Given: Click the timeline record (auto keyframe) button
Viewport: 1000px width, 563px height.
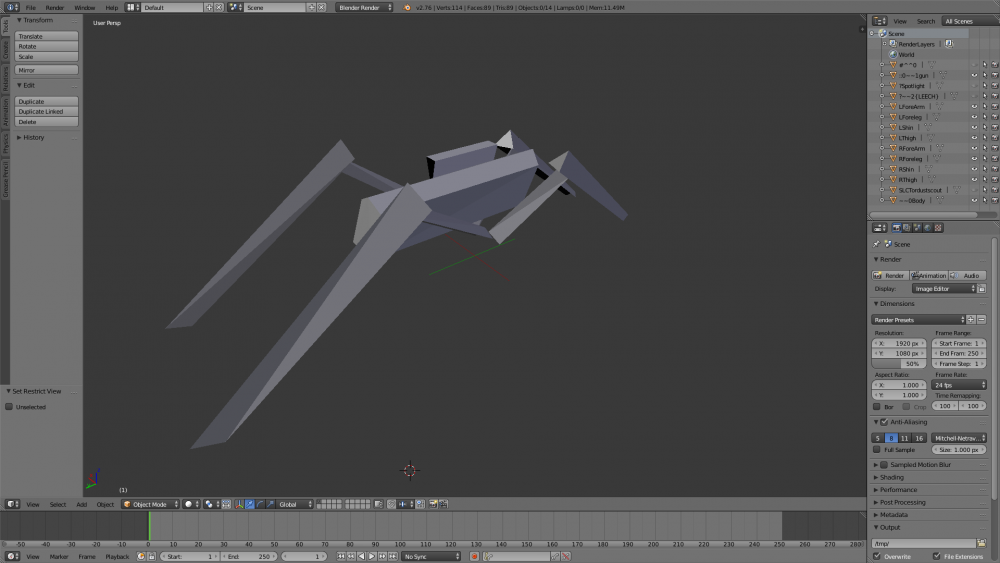Looking at the screenshot, I should [475, 556].
